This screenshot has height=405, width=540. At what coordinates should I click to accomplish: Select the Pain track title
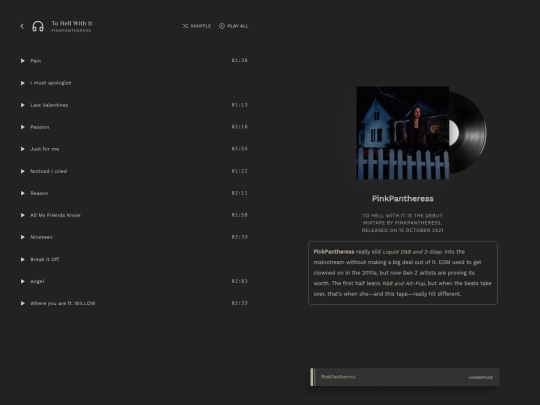[35, 61]
